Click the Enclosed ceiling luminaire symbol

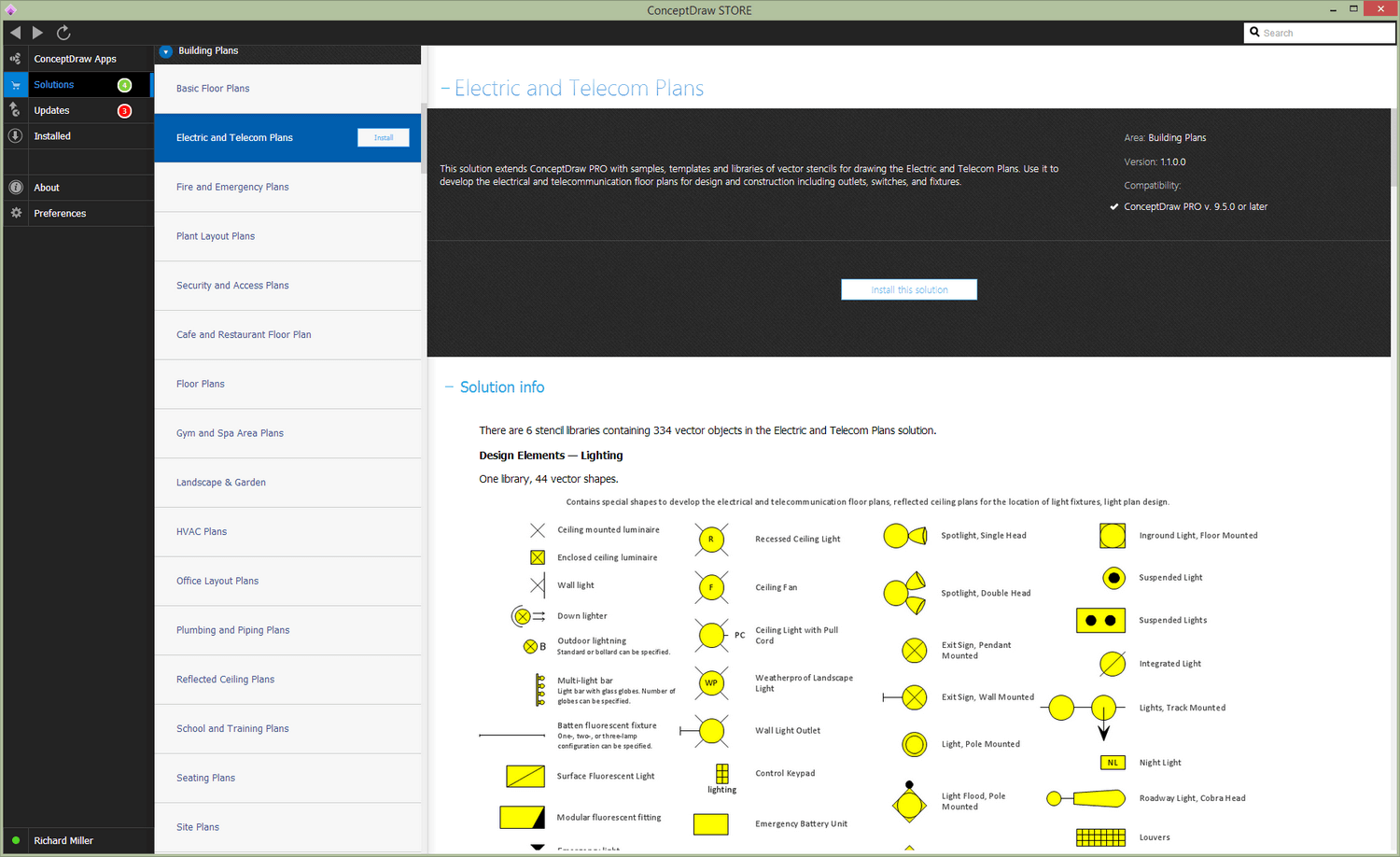tap(538, 557)
